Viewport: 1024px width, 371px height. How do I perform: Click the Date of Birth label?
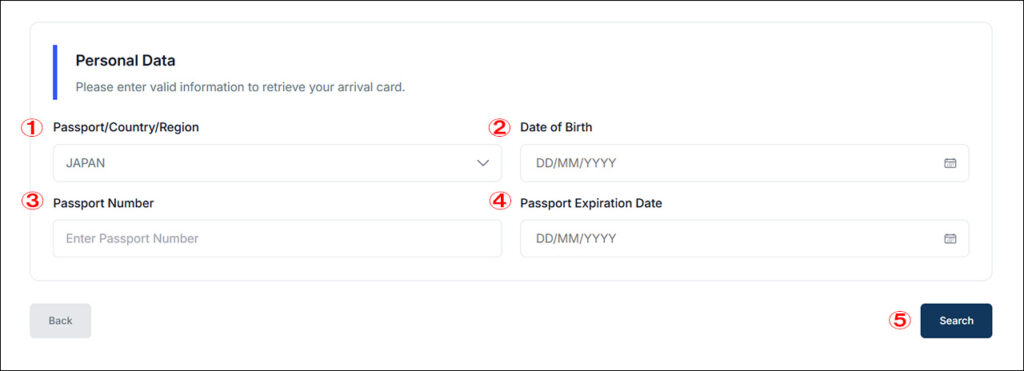coord(556,128)
